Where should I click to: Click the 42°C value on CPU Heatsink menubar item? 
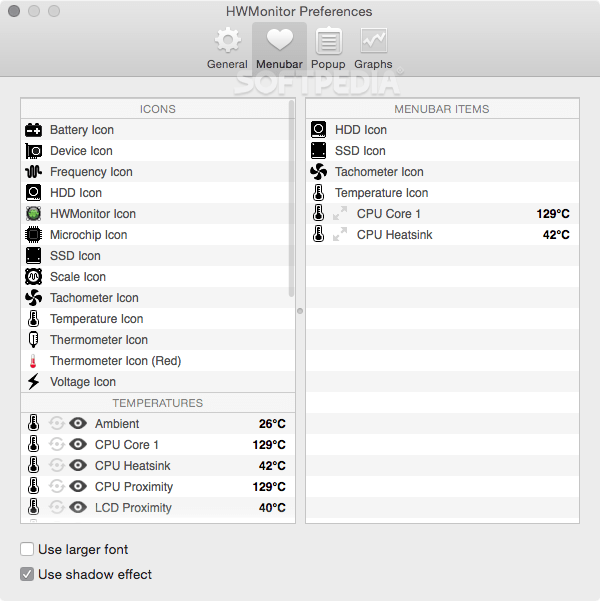pos(556,235)
